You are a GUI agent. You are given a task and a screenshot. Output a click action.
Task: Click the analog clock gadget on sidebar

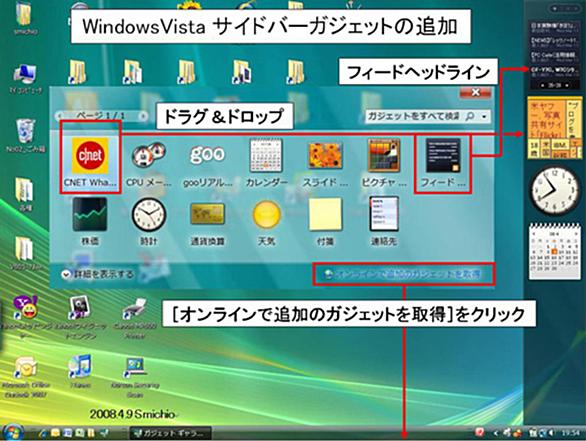coord(554,191)
